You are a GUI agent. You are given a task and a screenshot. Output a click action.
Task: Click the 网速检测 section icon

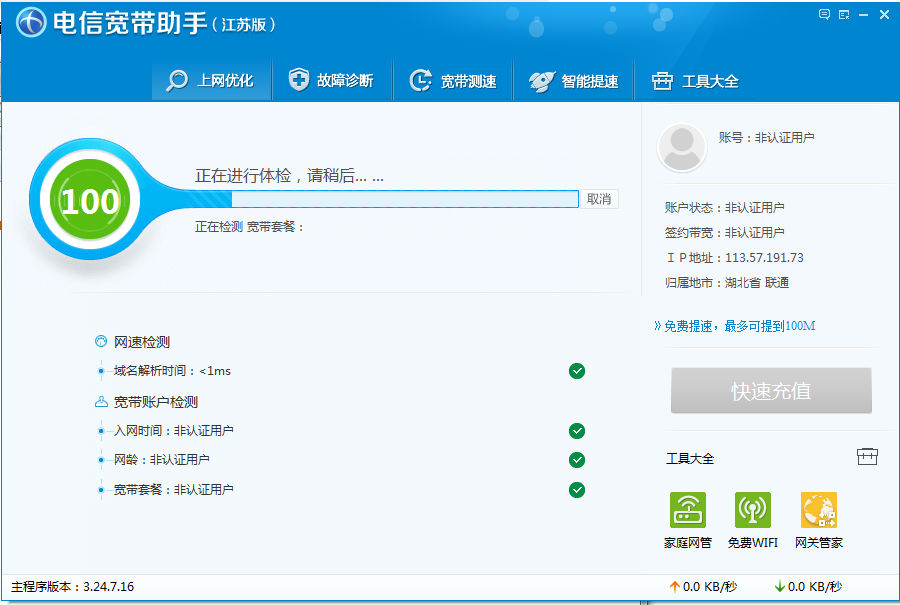[101, 342]
